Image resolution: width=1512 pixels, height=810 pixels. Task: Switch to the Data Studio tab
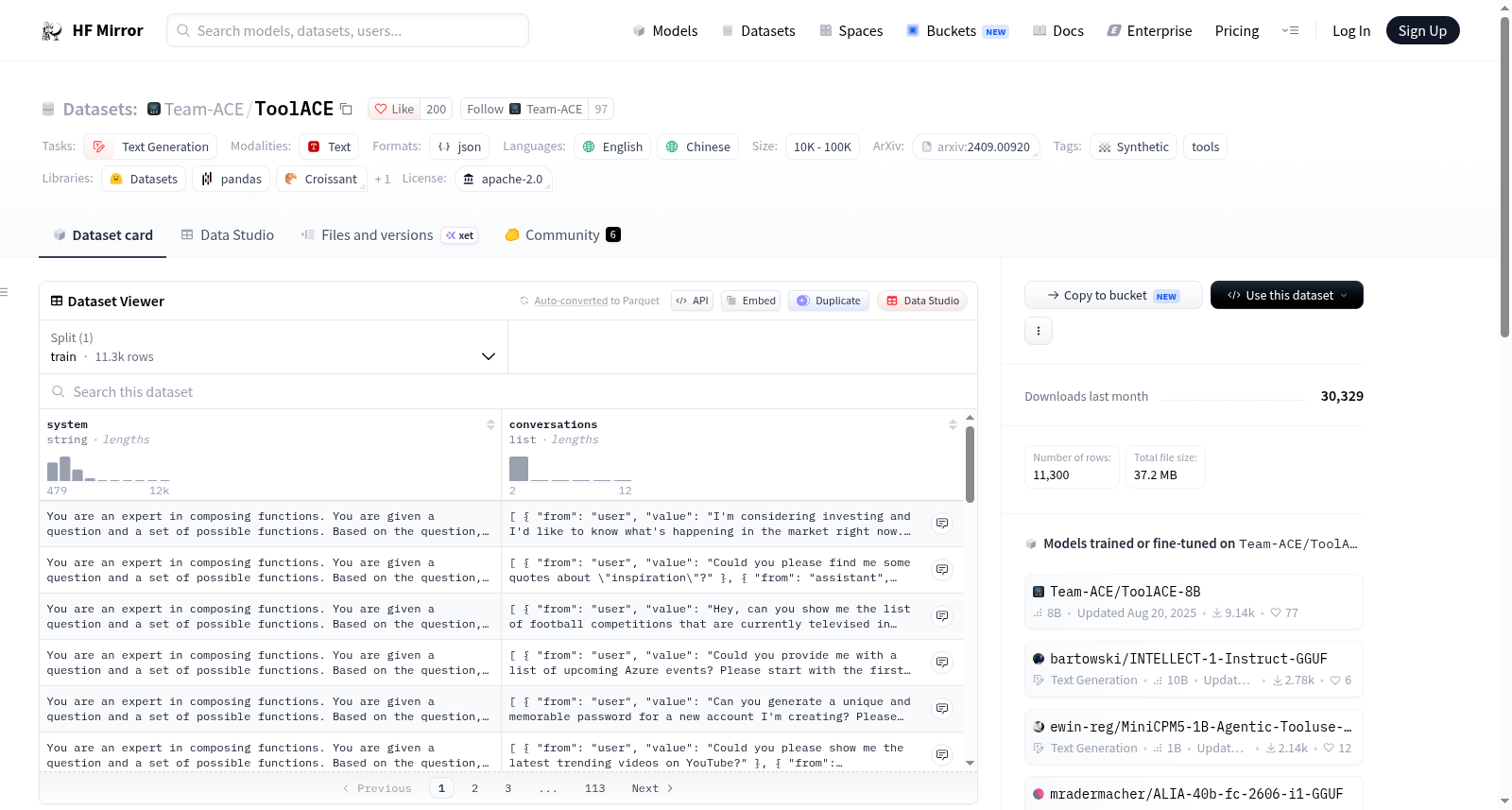tap(228, 235)
